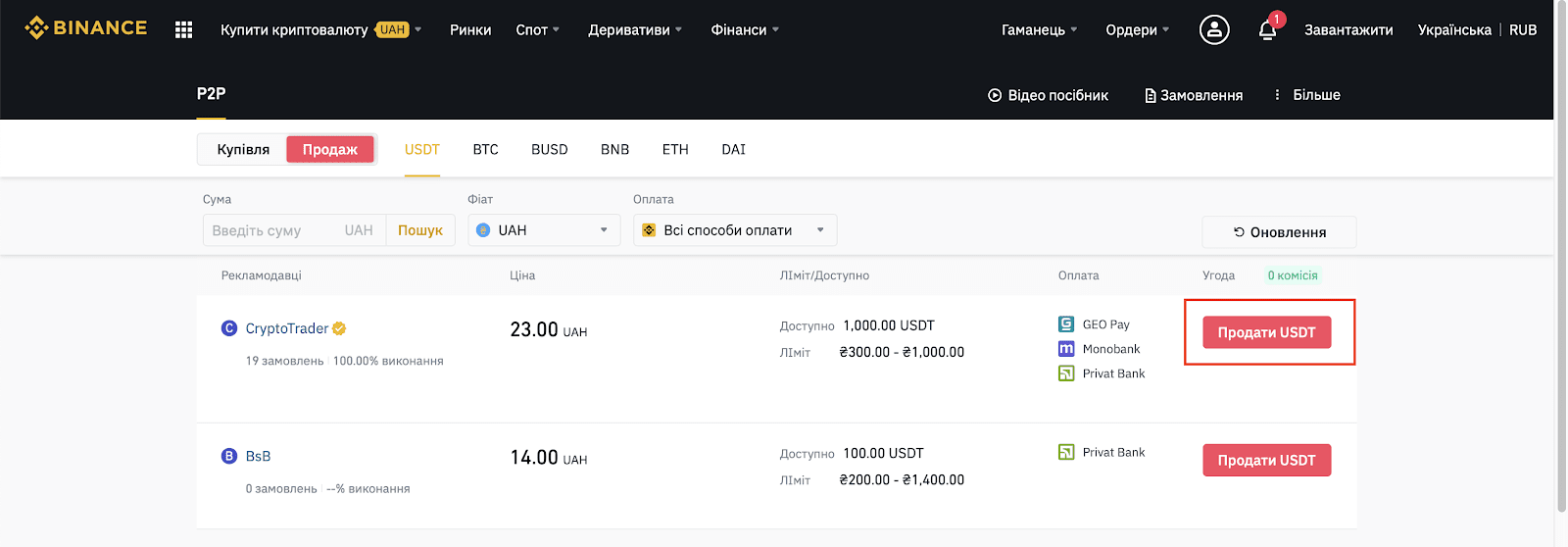Click the Binance logo

pos(85,28)
